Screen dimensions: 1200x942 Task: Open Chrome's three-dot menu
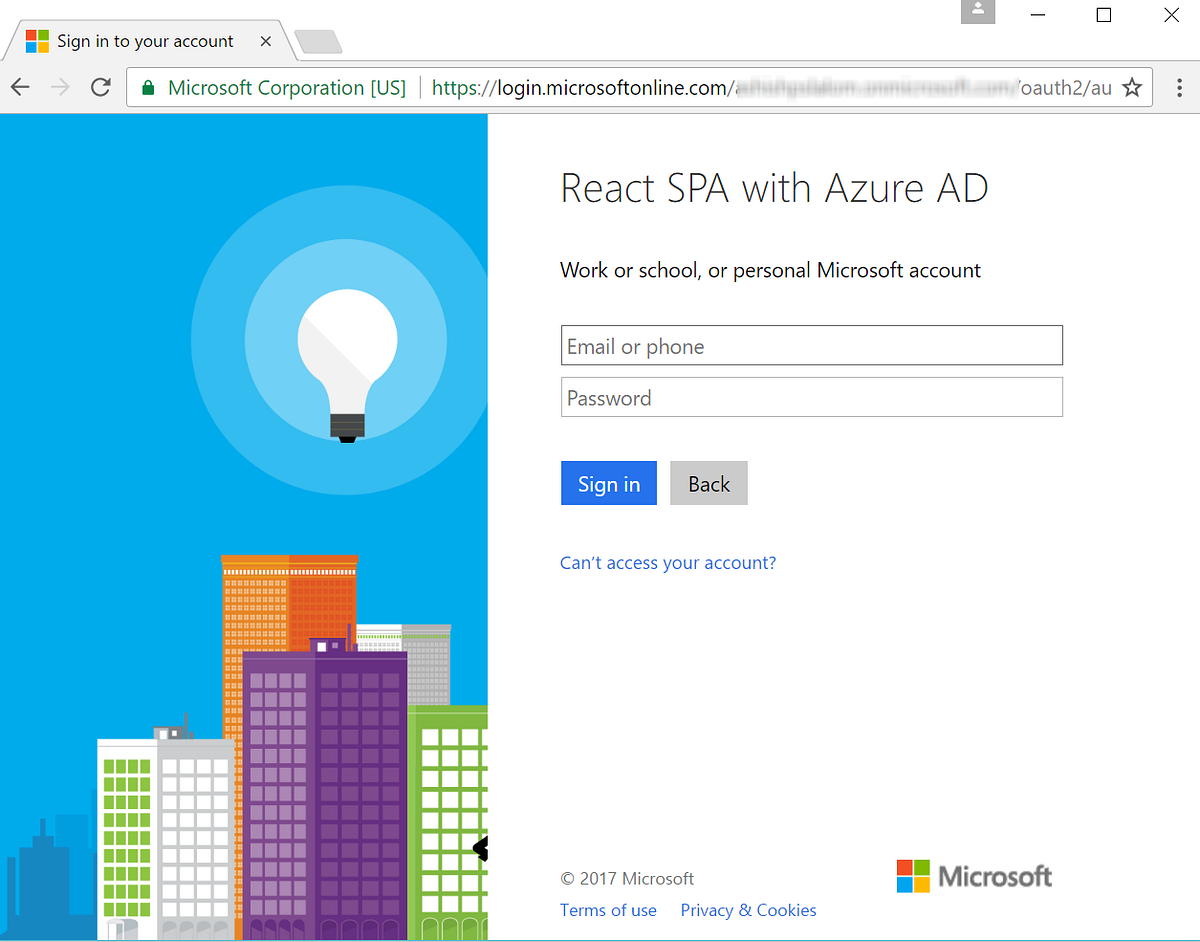[1179, 87]
